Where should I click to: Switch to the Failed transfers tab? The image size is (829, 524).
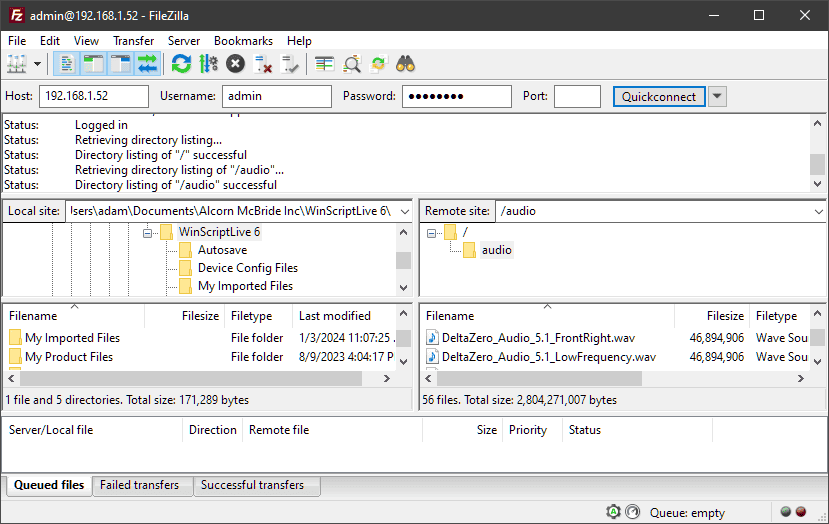click(139, 485)
